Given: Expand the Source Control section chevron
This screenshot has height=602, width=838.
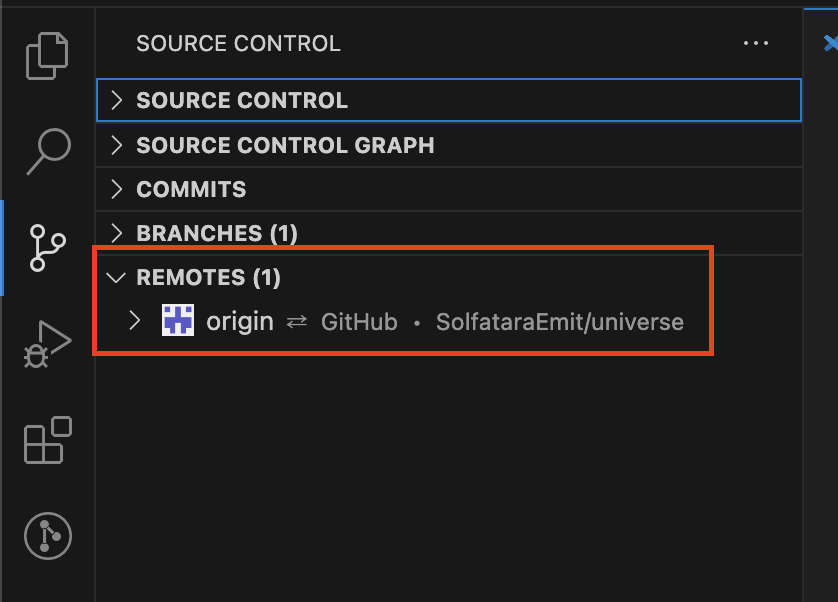Looking at the screenshot, I should pos(117,100).
